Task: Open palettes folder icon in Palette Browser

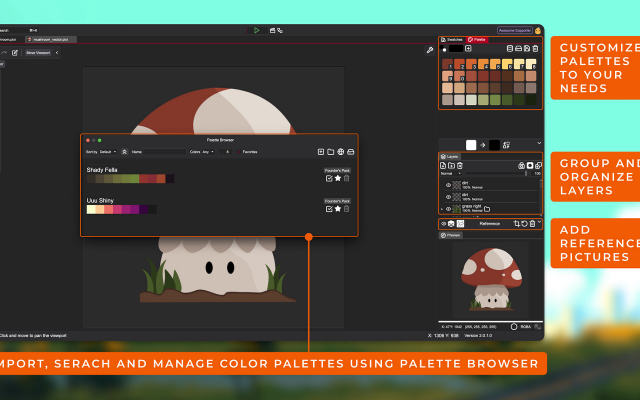Action: tap(331, 152)
